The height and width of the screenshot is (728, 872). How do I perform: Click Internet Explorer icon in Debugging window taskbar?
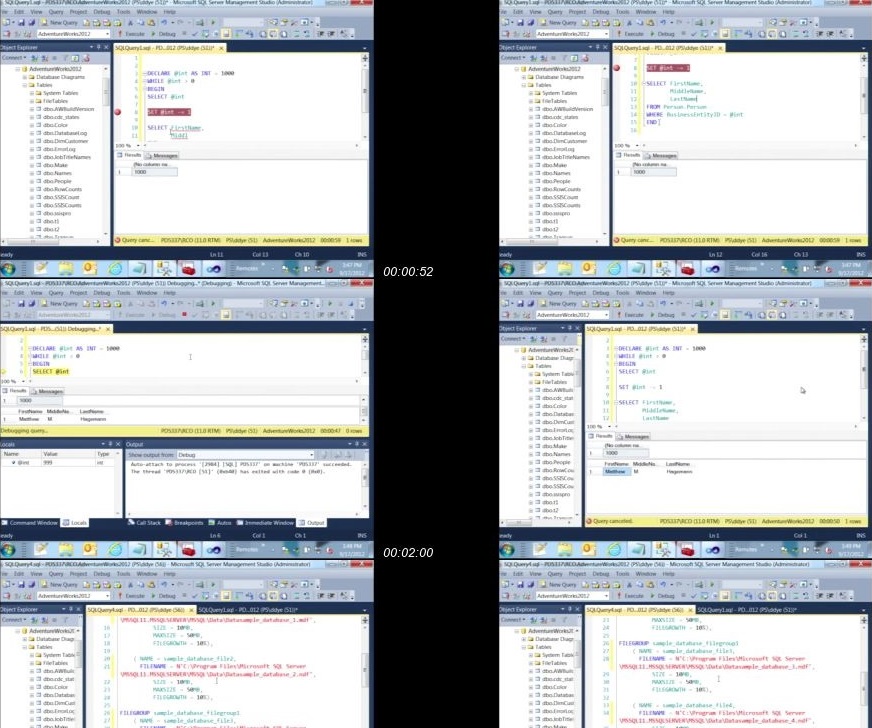click(x=115, y=550)
